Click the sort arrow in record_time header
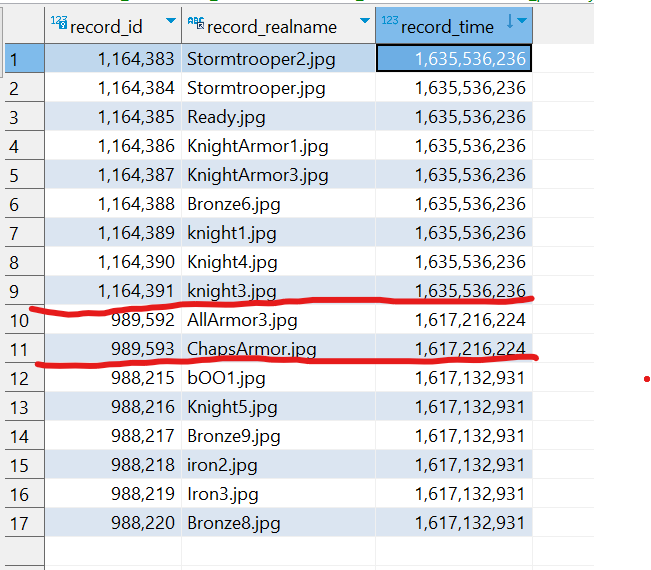The image size is (651, 570). click(510, 21)
